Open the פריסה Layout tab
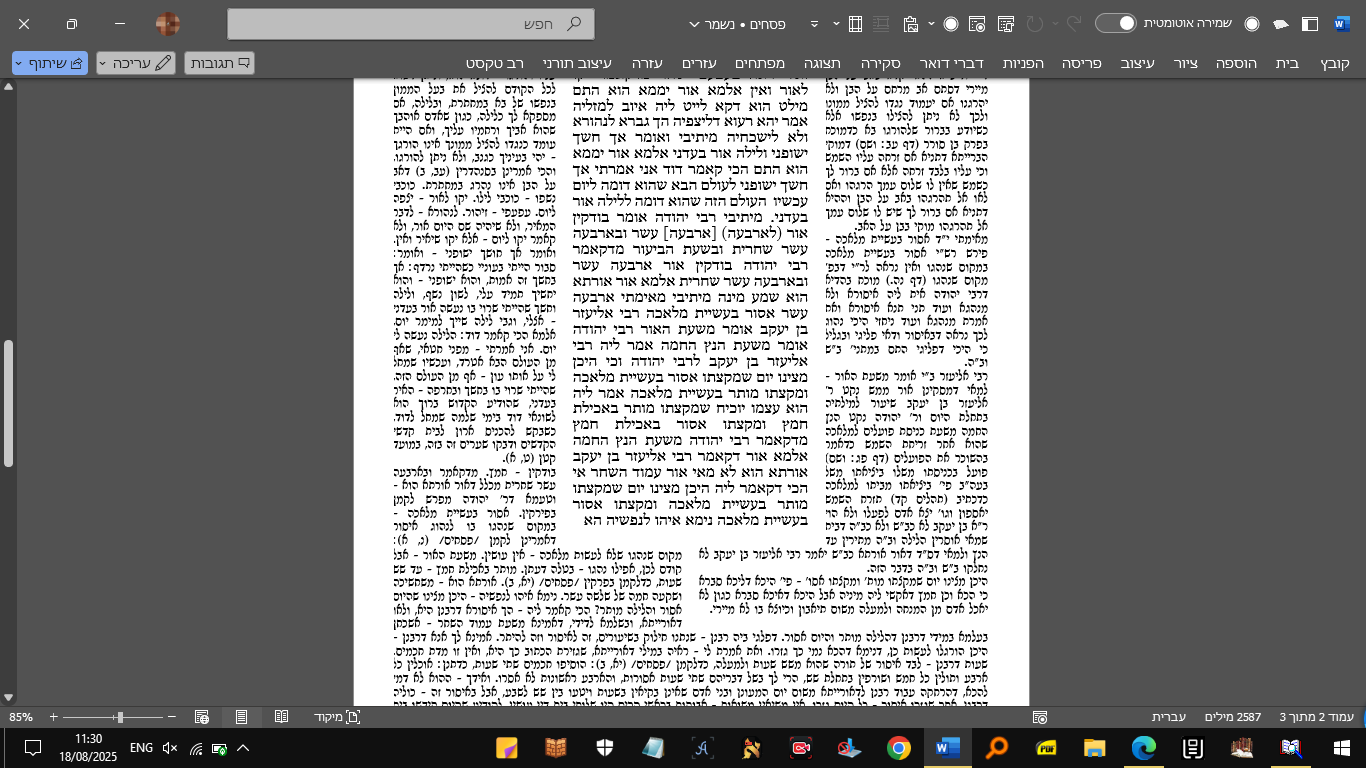The height and width of the screenshot is (768, 1366). pyautogui.click(x=1081, y=63)
